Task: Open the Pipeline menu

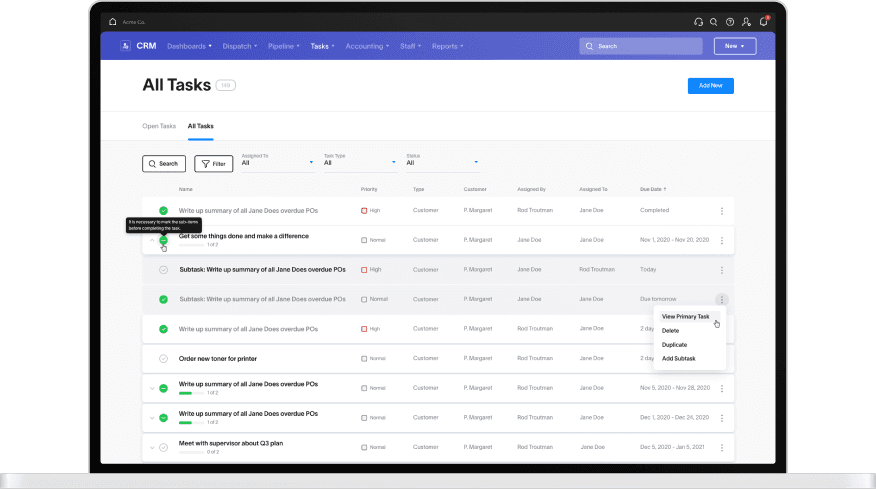Action: tap(284, 46)
